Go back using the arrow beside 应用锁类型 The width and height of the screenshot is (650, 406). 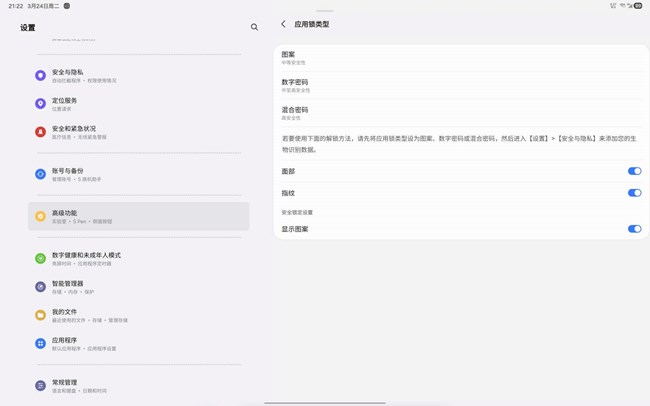pyautogui.click(x=283, y=24)
